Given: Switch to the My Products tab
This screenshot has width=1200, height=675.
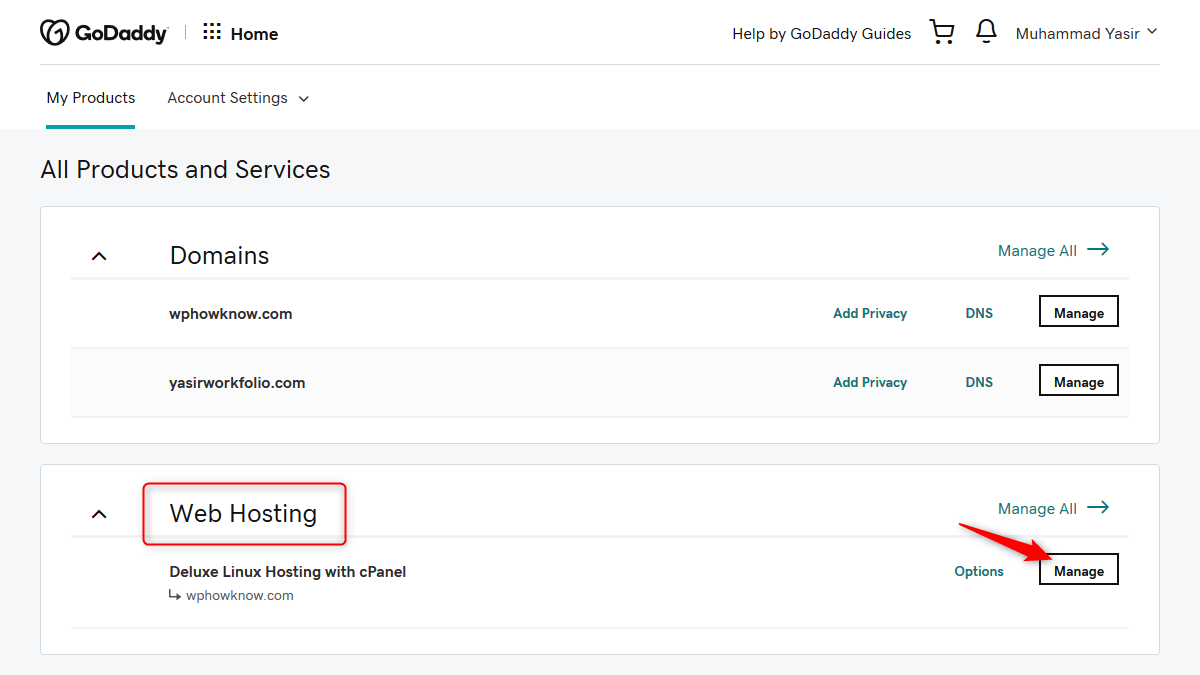Looking at the screenshot, I should pyautogui.click(x=91, y=98).
